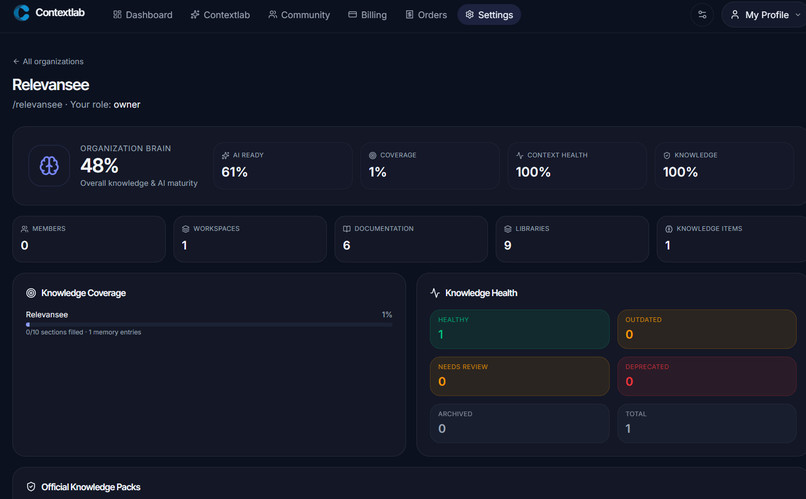The height and width of the screenshot is (499, 806).
Task: Click the Dashboard grid icon
Action: [117, 14]
